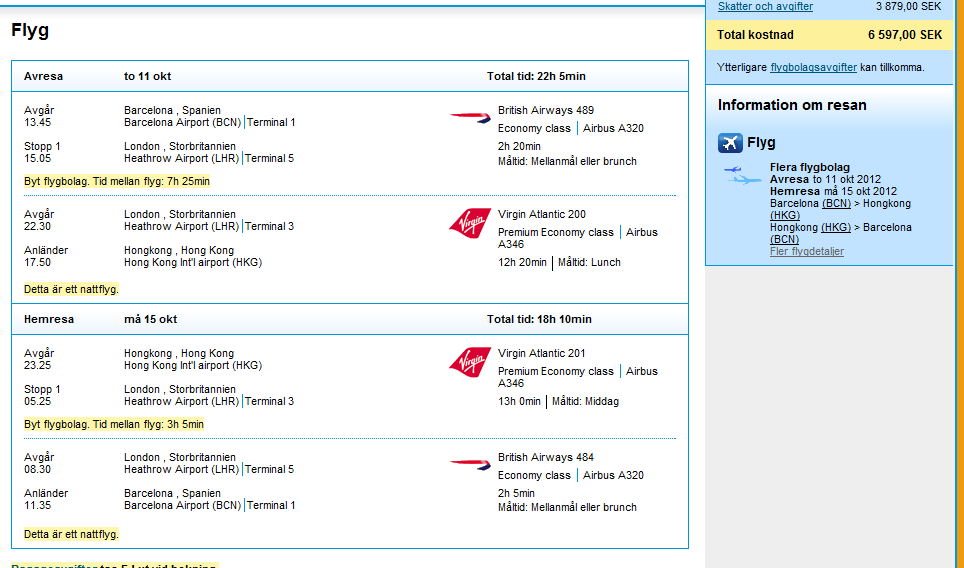Click the HKG link after '> Hongkong'

click(x=784, y=215)
